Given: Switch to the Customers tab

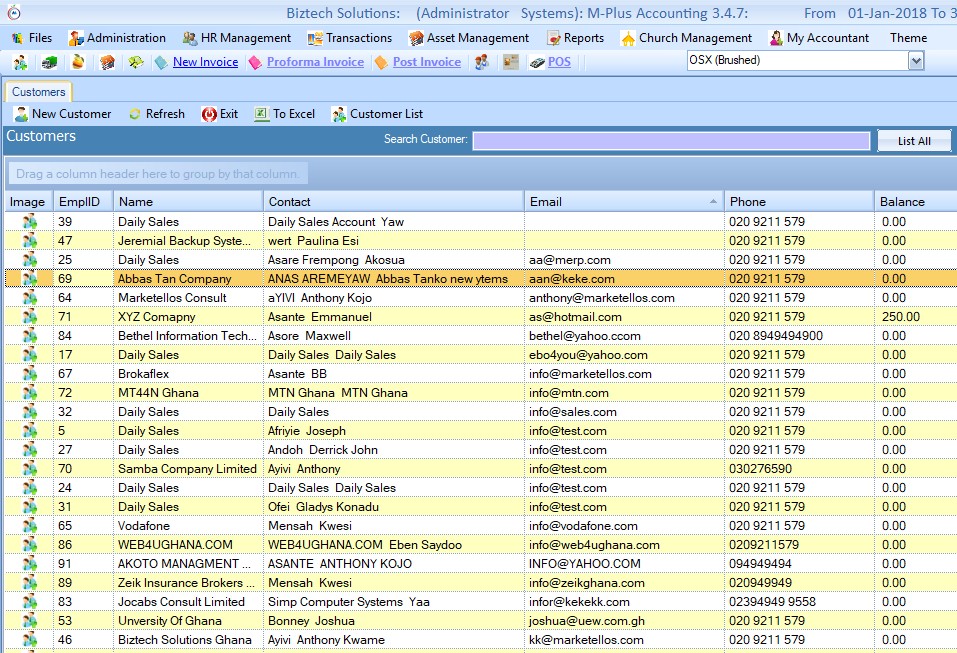Looking at the screenshot, I should (39, 92).
